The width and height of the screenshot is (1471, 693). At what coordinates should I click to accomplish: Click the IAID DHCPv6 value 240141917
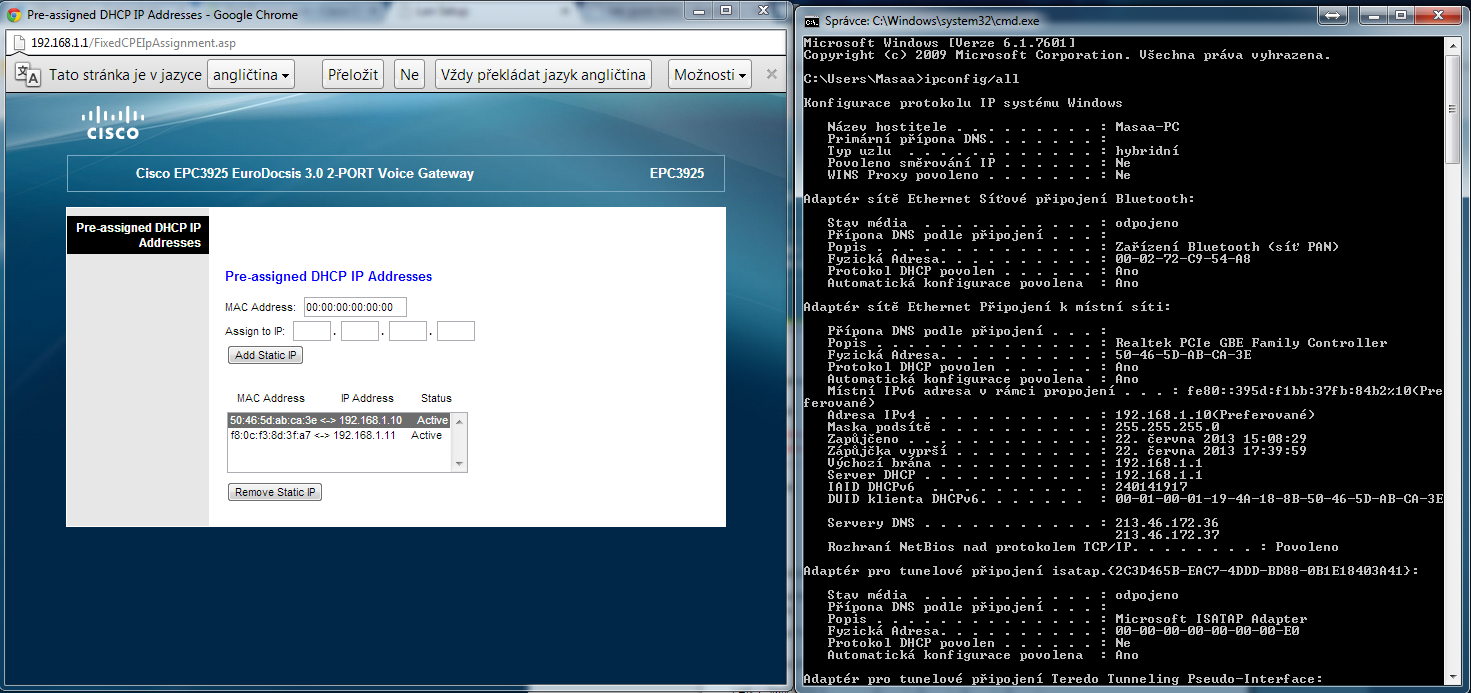click(x=1151, y=487)
